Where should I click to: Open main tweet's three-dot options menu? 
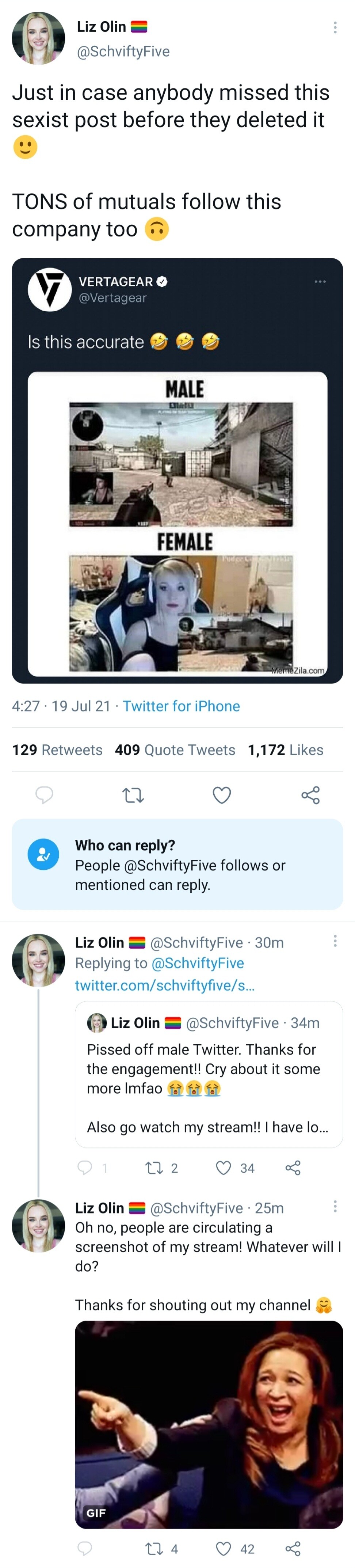[x=335, y=27]
